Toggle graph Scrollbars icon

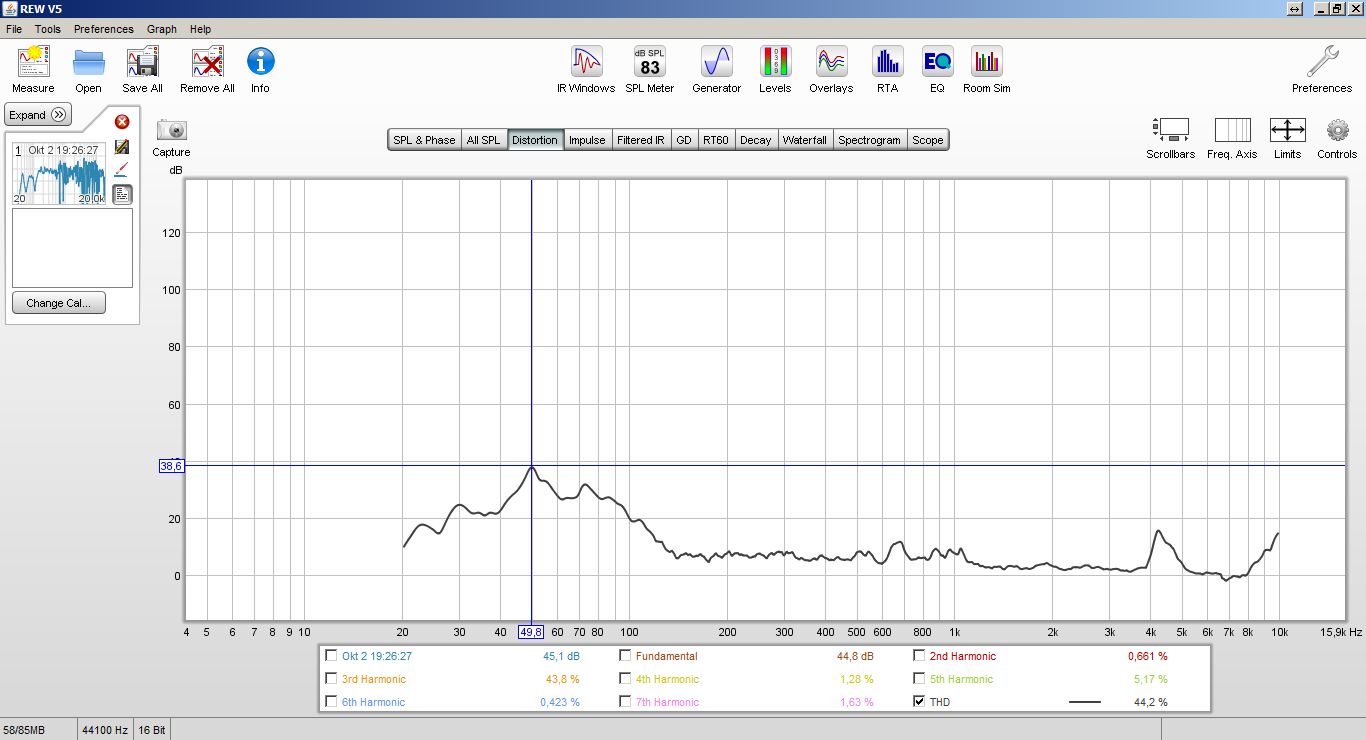point(1171,130)
